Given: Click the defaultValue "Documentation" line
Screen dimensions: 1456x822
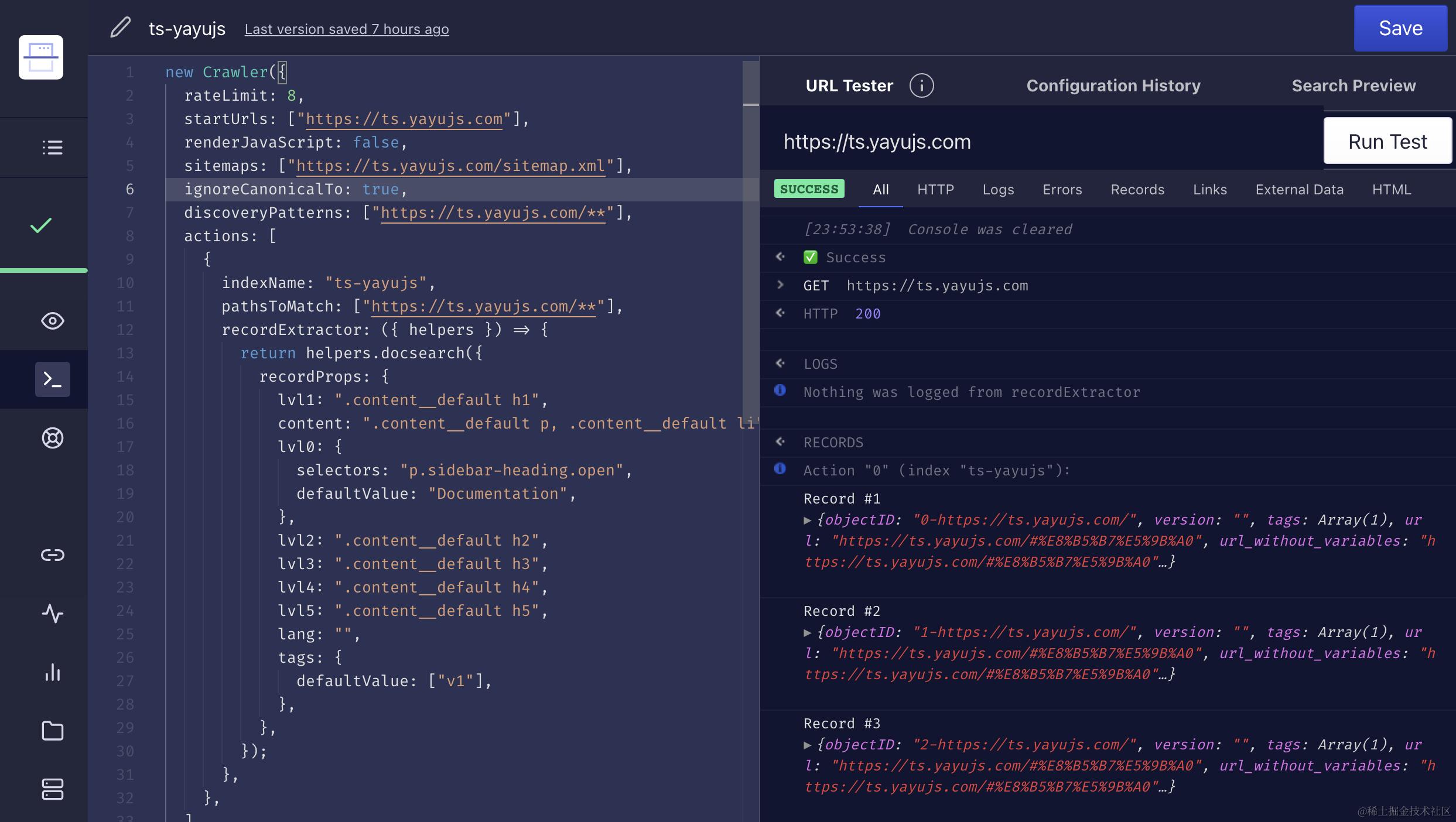Looking at the screenshot, I should click(x=436, y=494).
